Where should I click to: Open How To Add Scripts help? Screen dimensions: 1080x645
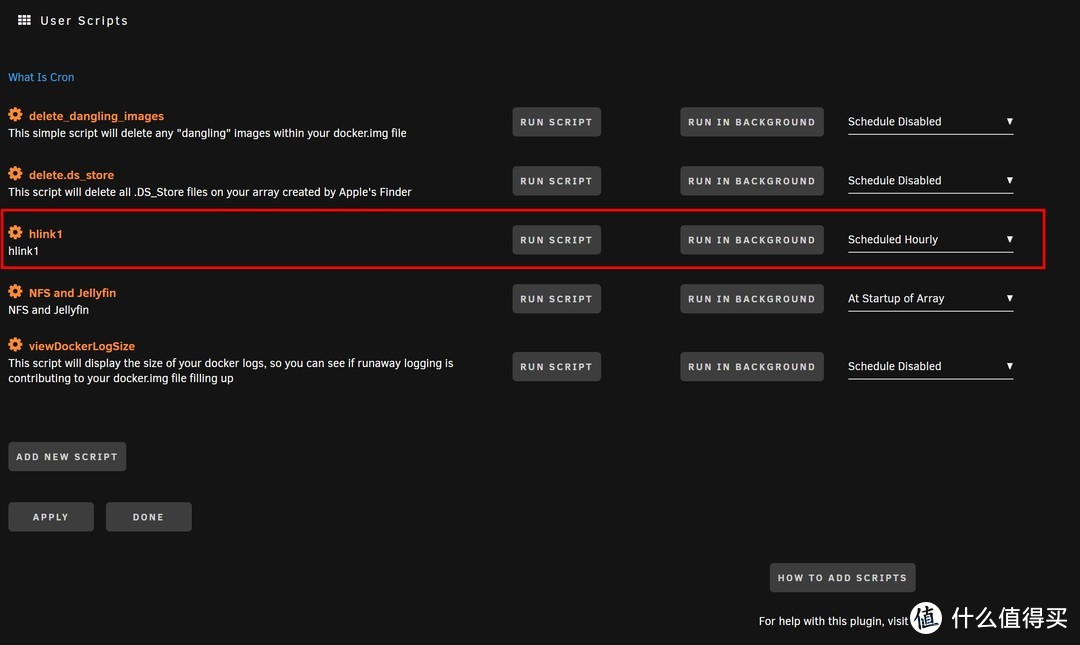tap(842, 578)
